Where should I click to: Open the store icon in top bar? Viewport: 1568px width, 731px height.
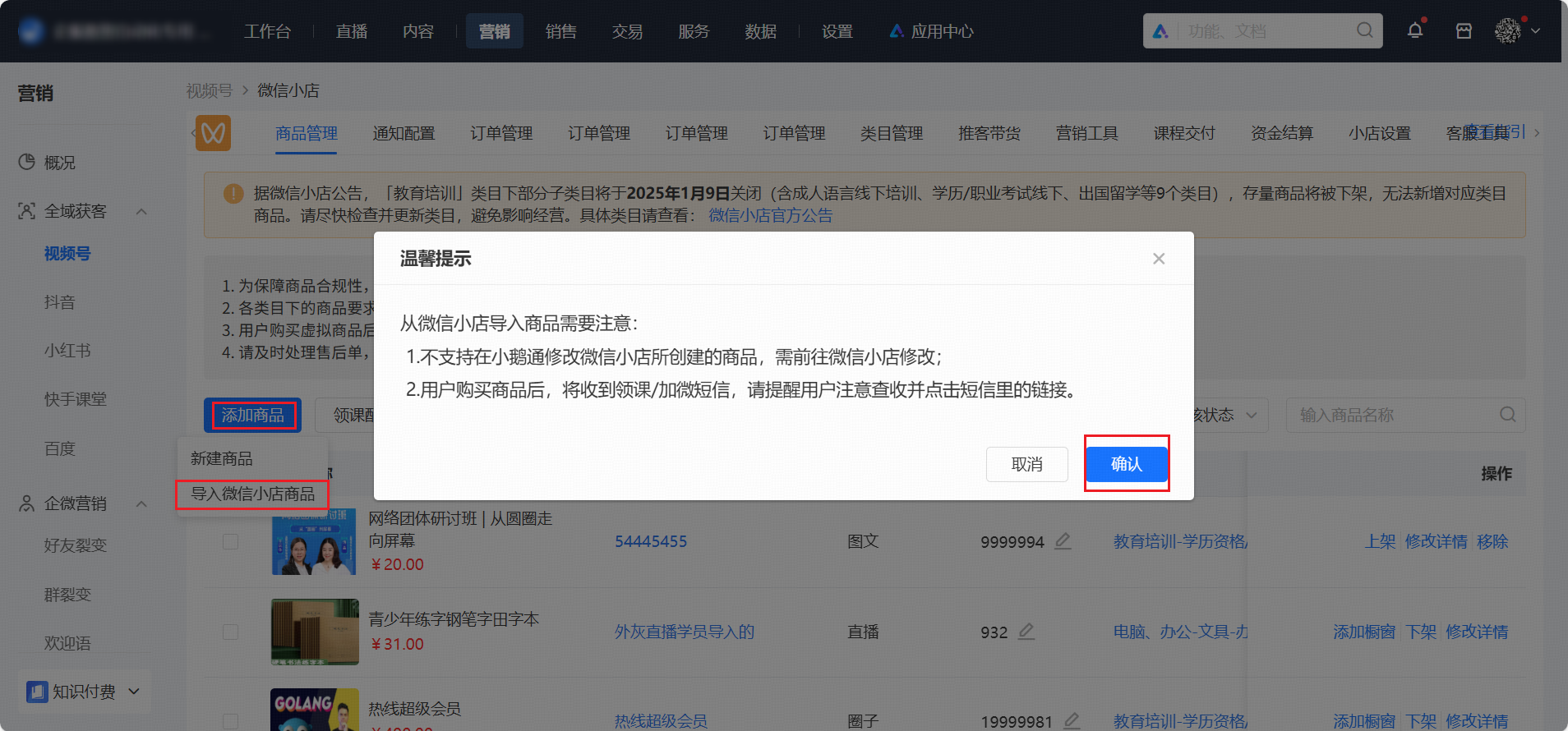[1464, 31]
